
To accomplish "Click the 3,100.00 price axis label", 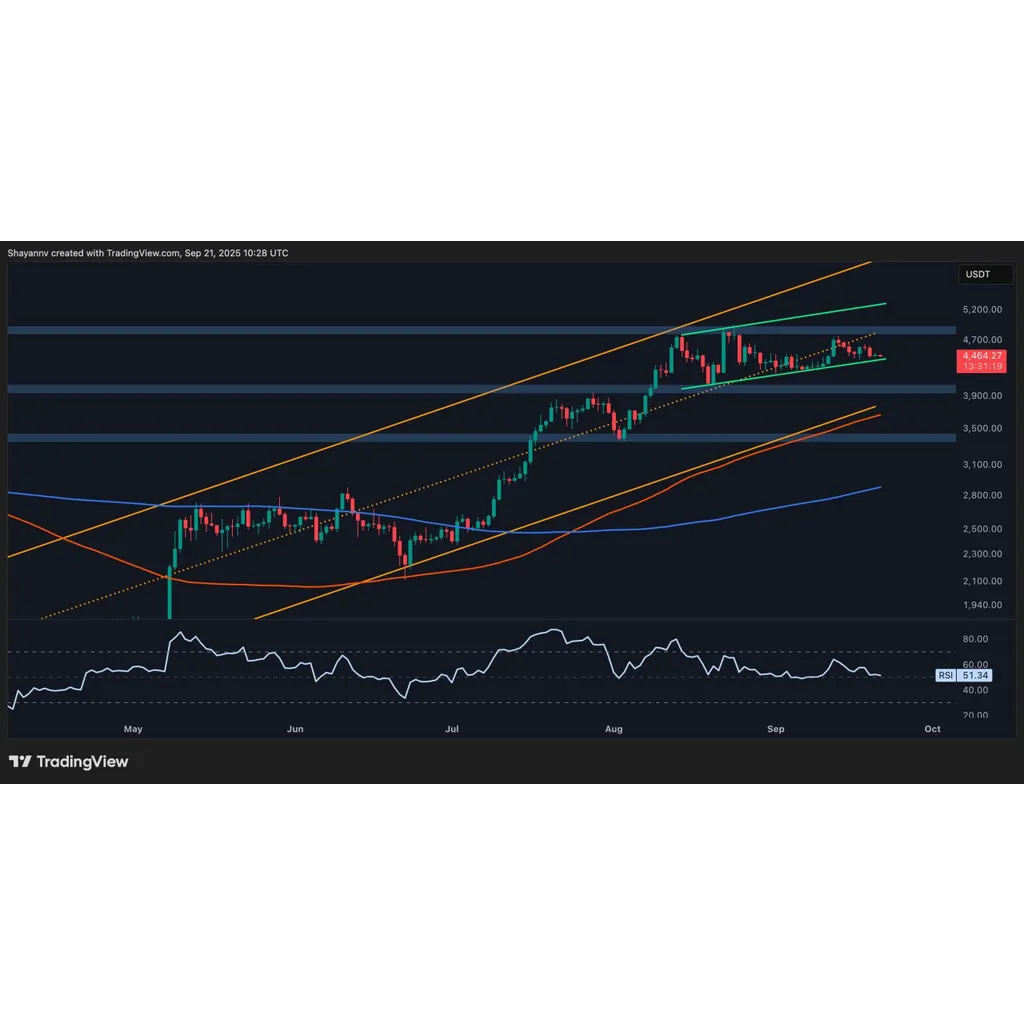I will 982,464.
